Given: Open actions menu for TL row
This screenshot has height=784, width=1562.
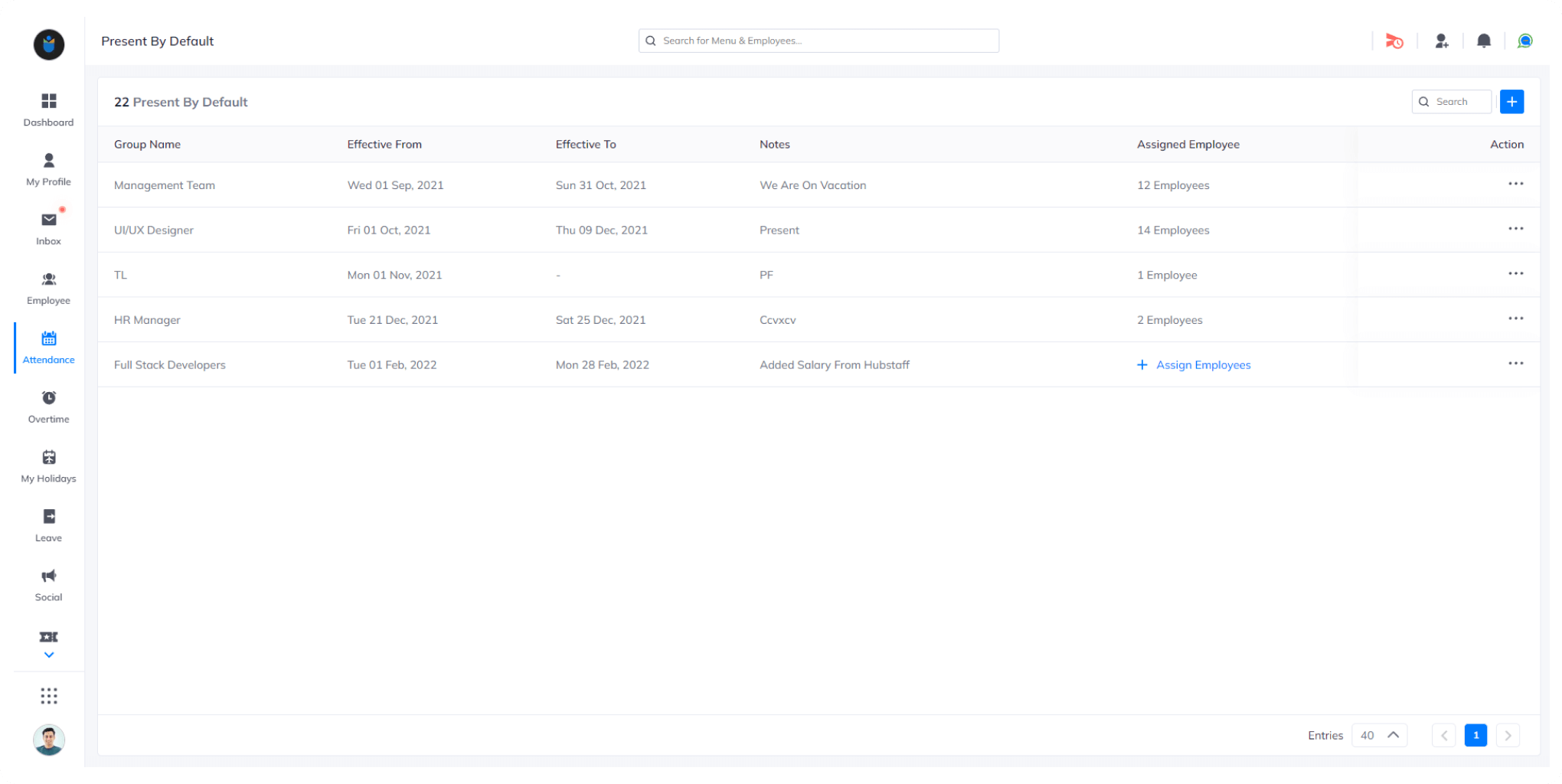Looking at the screenshot, I should 1515,273.
